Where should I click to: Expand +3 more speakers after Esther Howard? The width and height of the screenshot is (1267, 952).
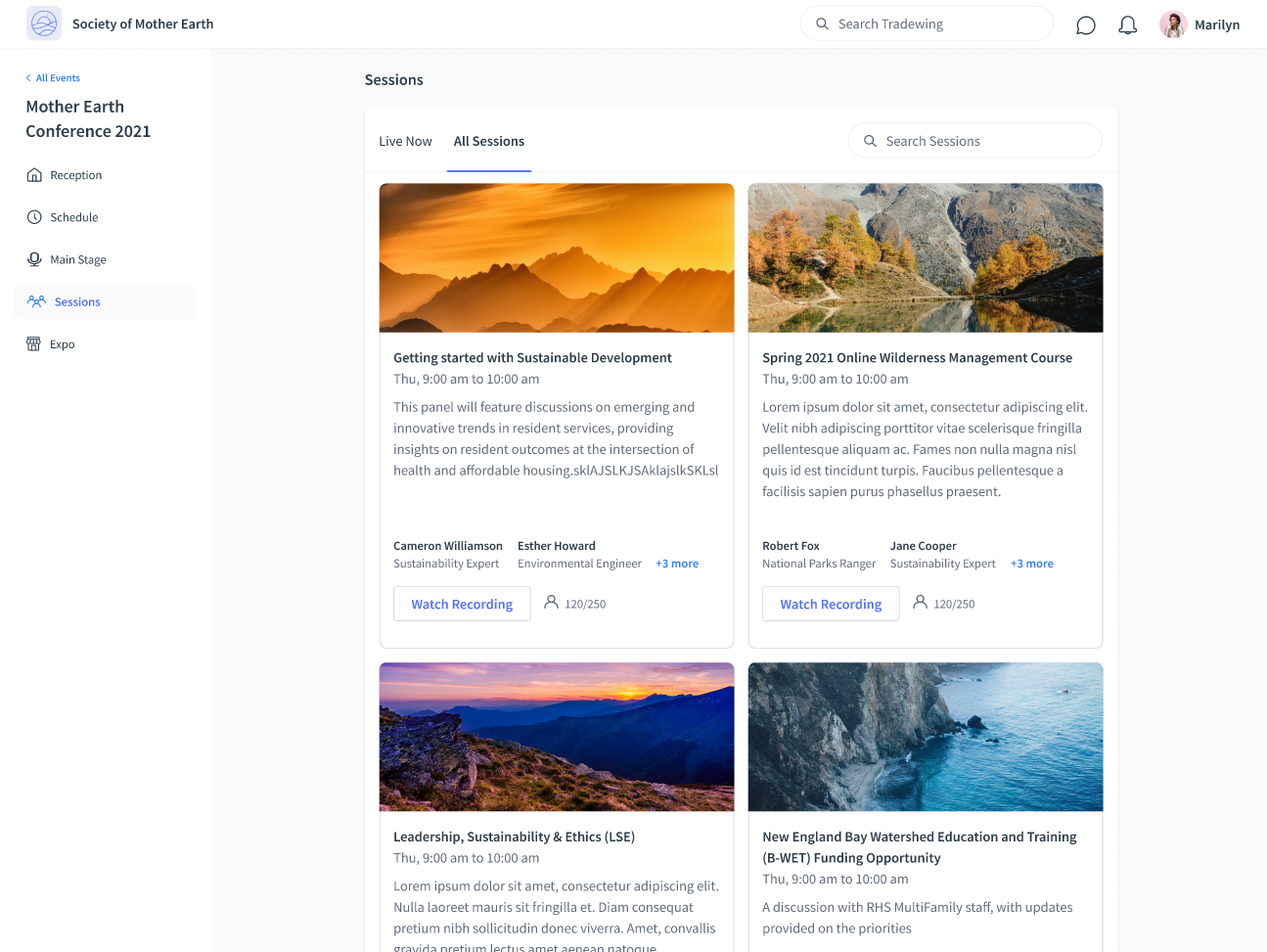point(677,564)
